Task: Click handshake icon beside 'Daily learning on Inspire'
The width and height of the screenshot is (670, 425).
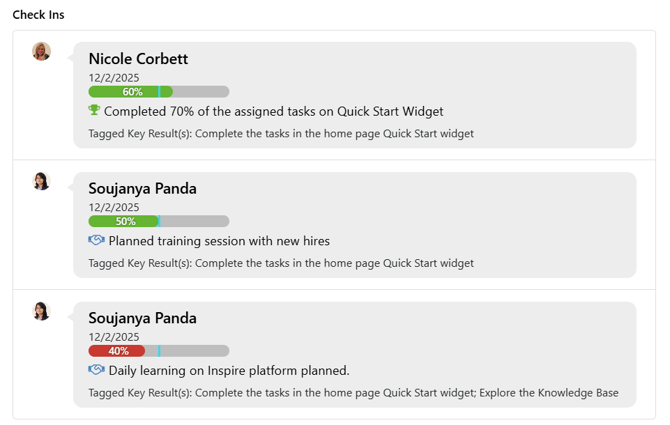Action: [x=96, y=370]
